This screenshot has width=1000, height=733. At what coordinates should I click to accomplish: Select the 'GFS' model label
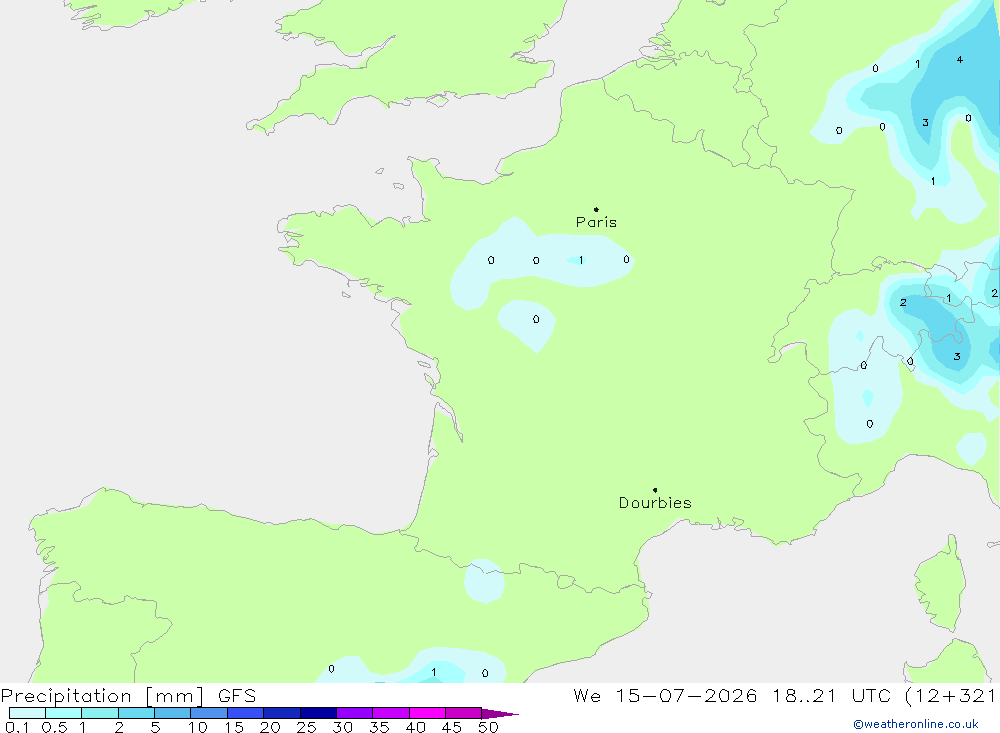pos(237,696)
